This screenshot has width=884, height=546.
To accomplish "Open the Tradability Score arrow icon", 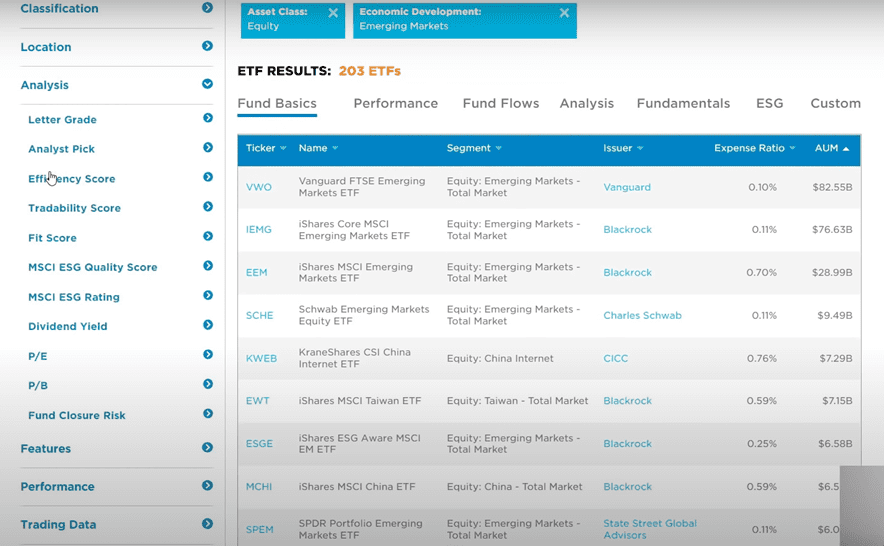I will pos(208,207).
